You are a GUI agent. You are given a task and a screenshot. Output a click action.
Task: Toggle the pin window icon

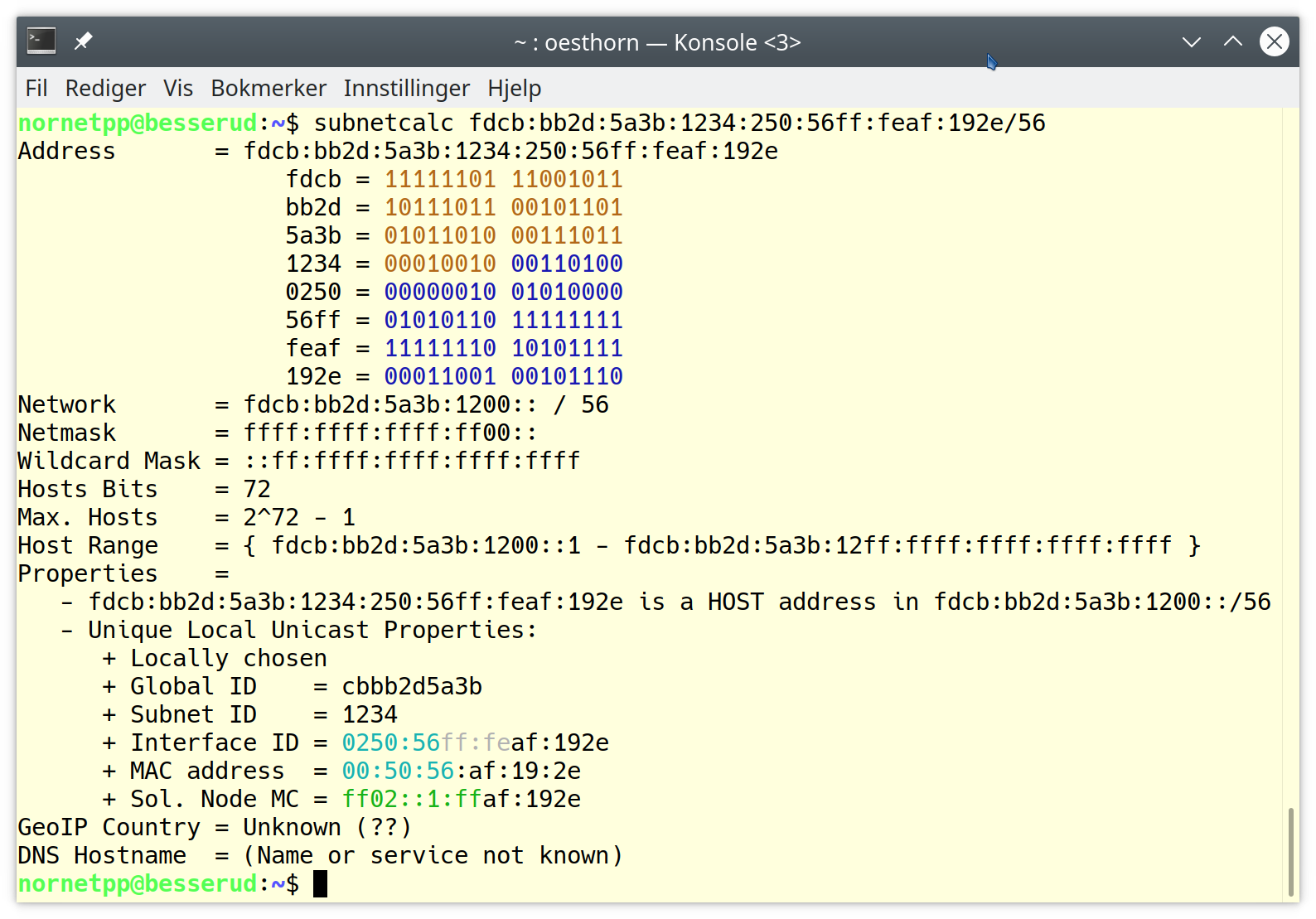coord(83,41)
